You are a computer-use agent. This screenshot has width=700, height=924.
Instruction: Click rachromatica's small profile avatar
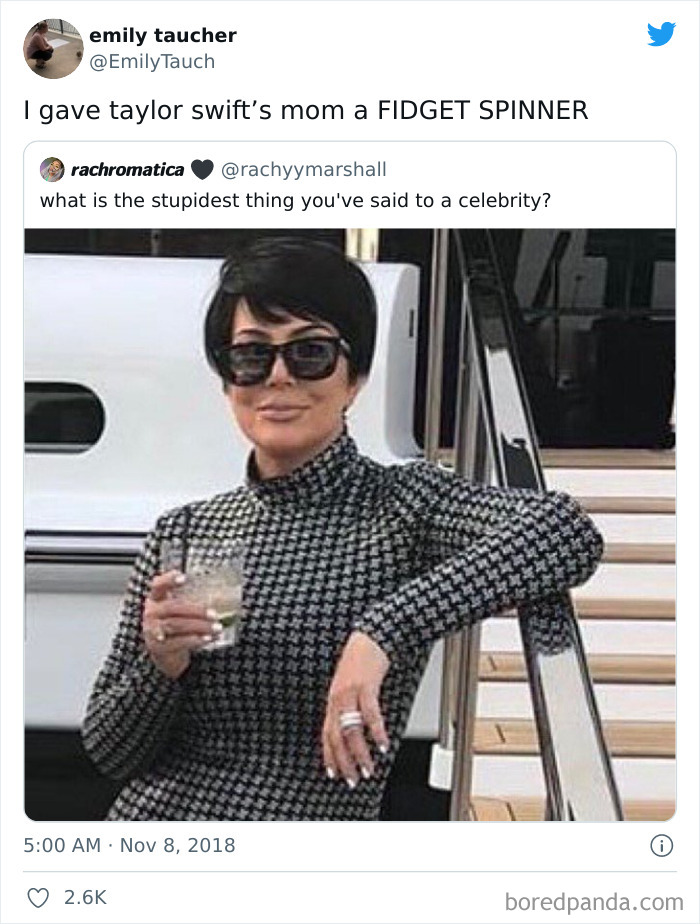pos(52,169)
